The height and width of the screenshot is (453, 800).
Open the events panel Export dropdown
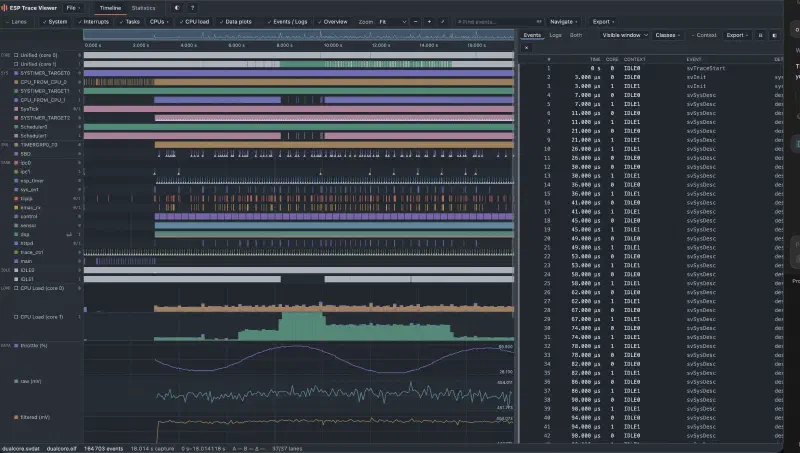pos(737,35)
